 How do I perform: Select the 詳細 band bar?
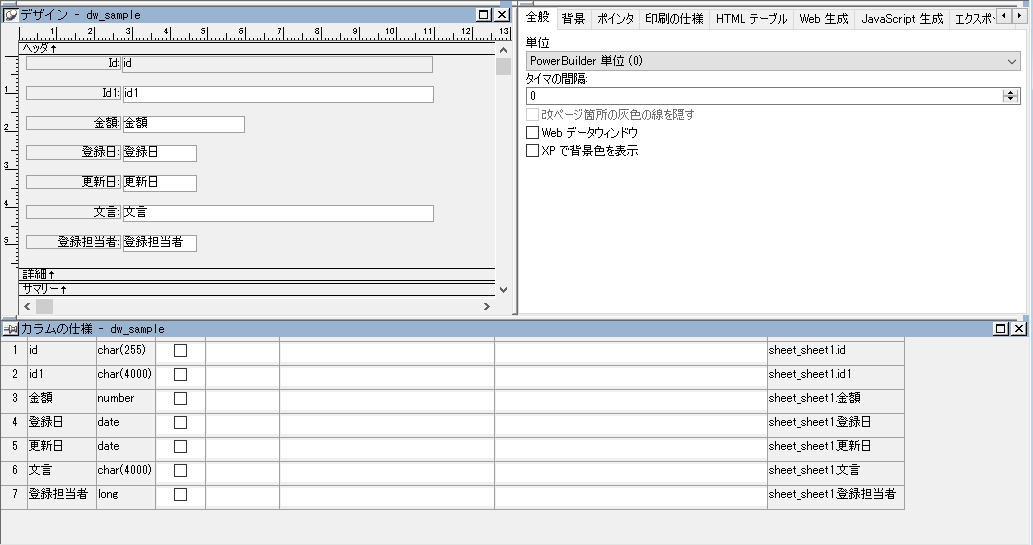257,273
